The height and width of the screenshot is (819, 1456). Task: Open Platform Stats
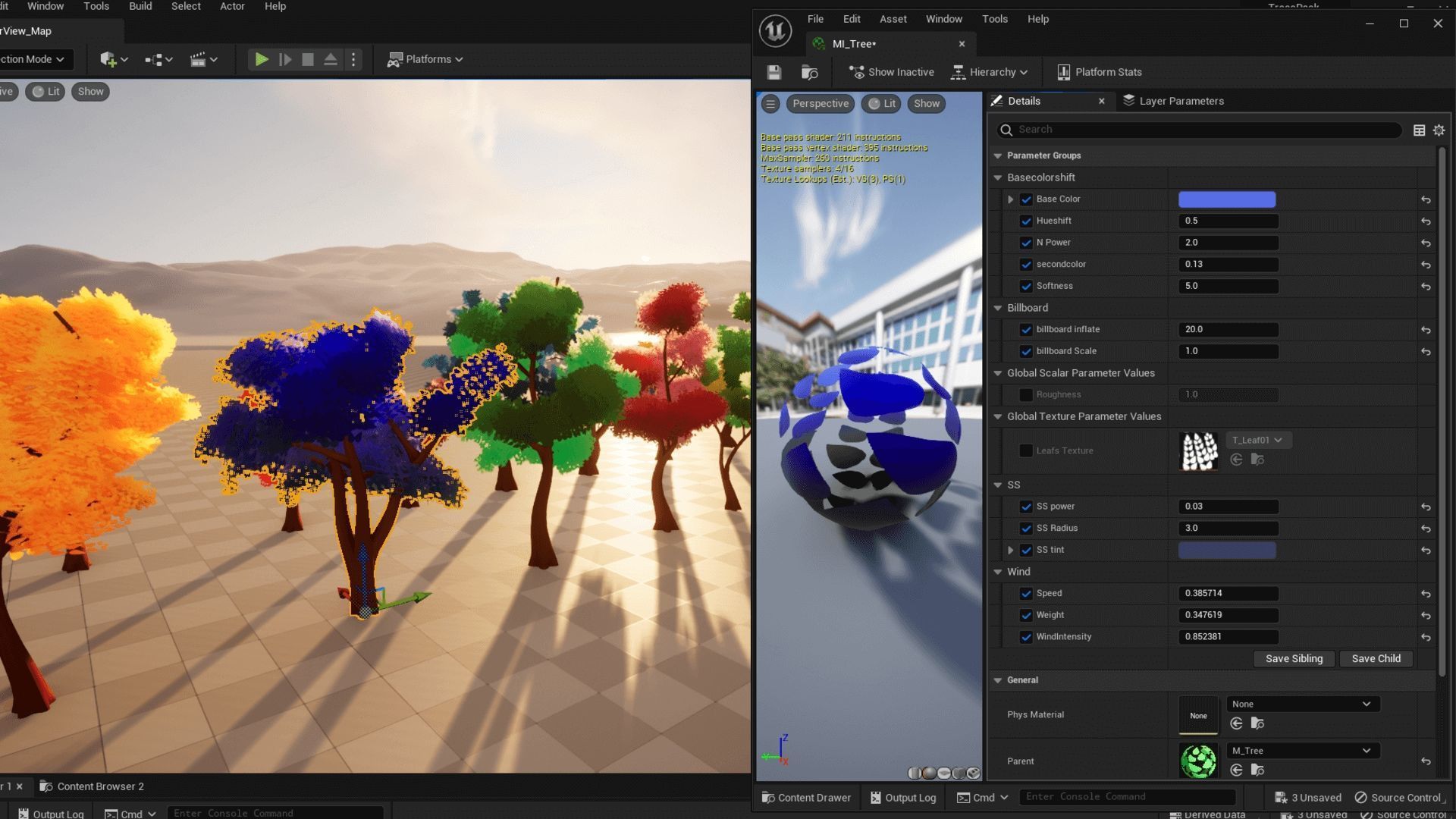(1099, 72)
